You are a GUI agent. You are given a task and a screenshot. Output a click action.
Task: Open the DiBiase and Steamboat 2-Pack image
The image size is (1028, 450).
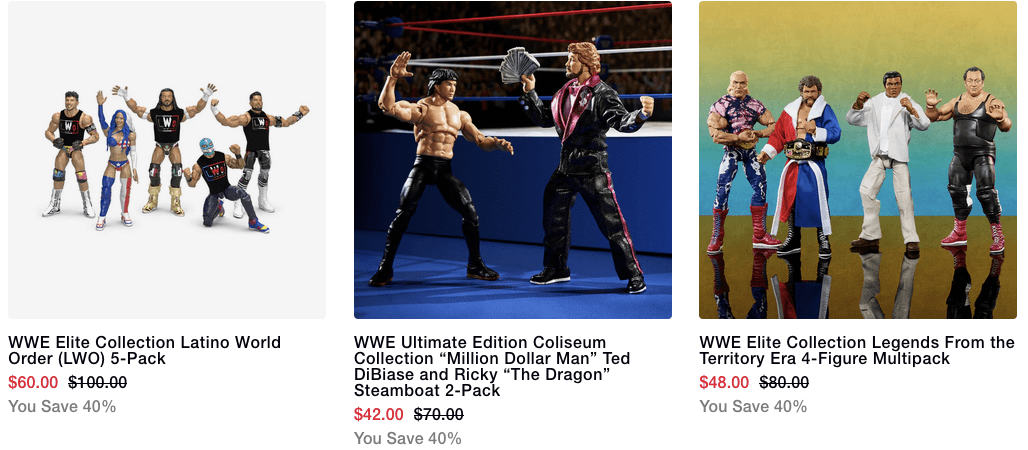512,160
